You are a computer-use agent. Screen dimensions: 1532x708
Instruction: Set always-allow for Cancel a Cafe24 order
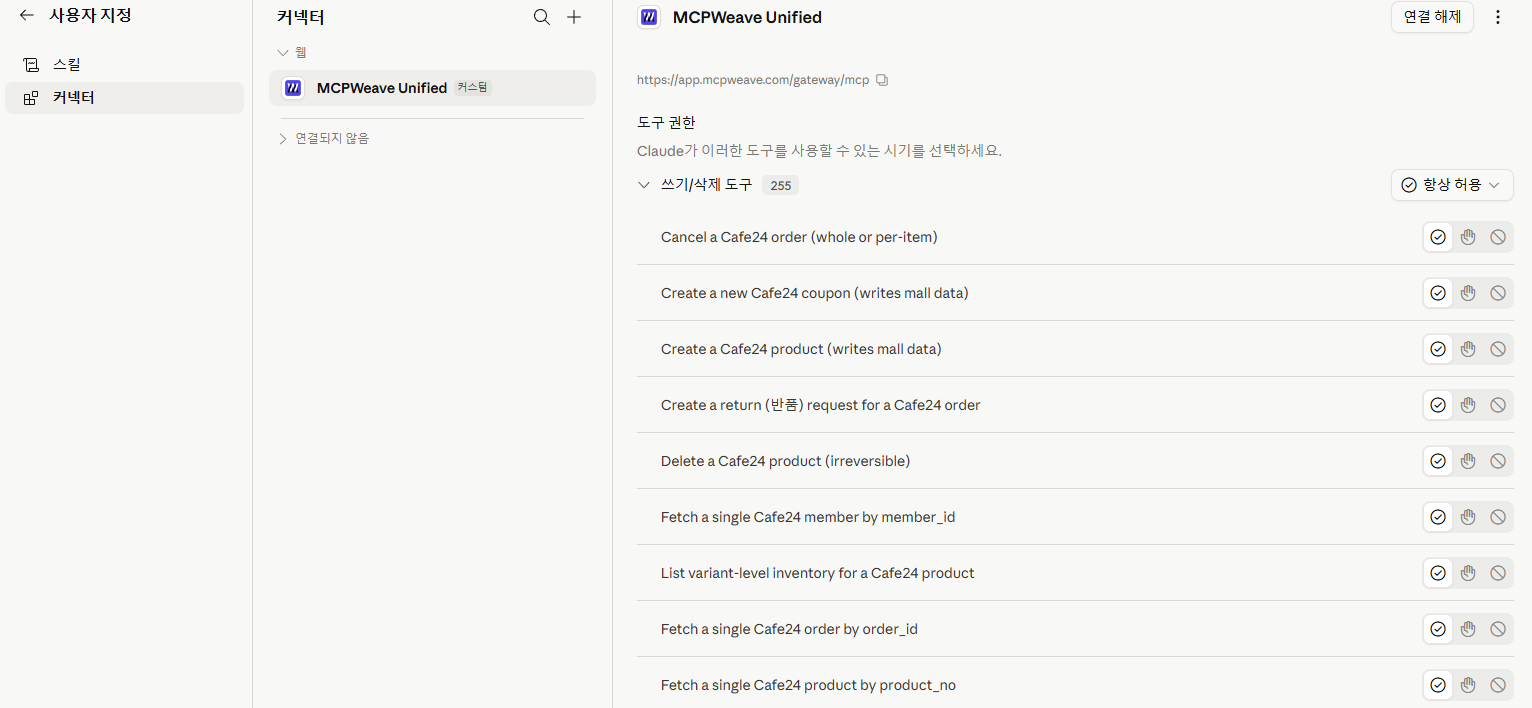click(1438, 237)
